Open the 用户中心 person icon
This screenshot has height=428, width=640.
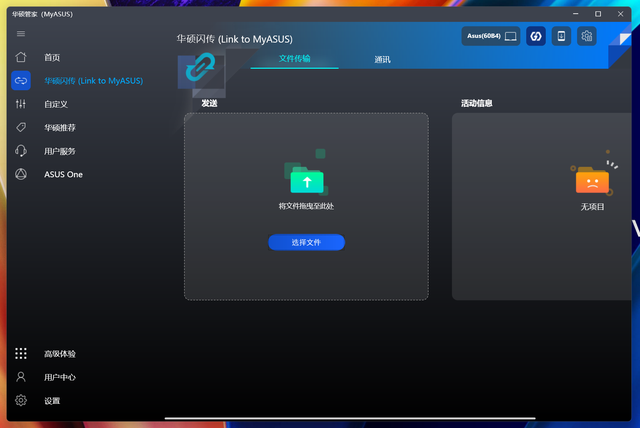click(x=21, y=377)
